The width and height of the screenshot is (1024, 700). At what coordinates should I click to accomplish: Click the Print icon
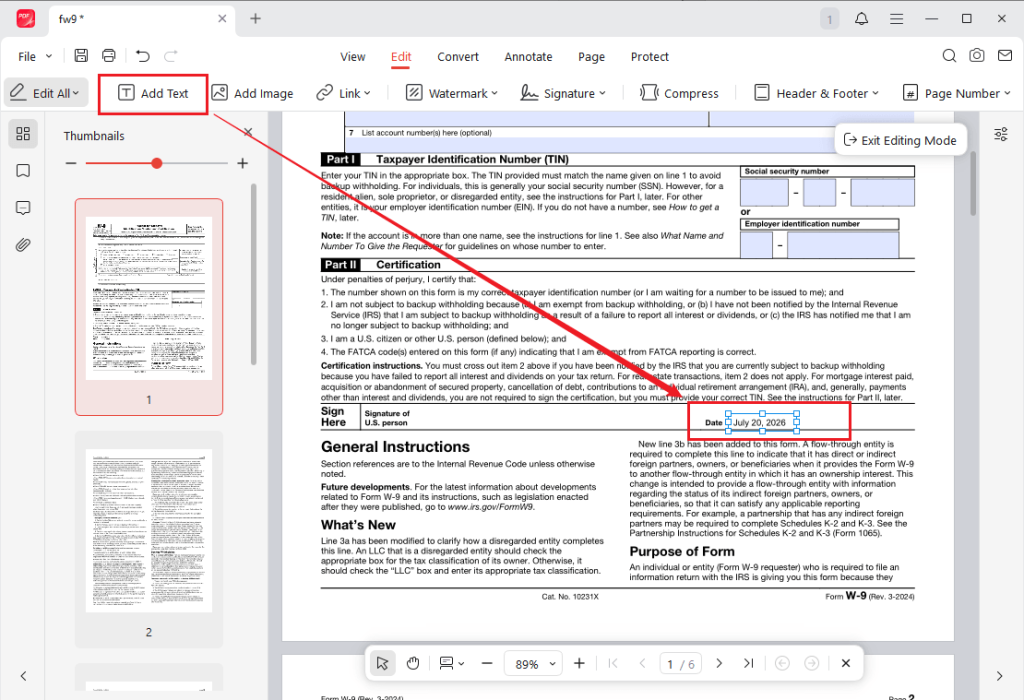pos(109,56)
